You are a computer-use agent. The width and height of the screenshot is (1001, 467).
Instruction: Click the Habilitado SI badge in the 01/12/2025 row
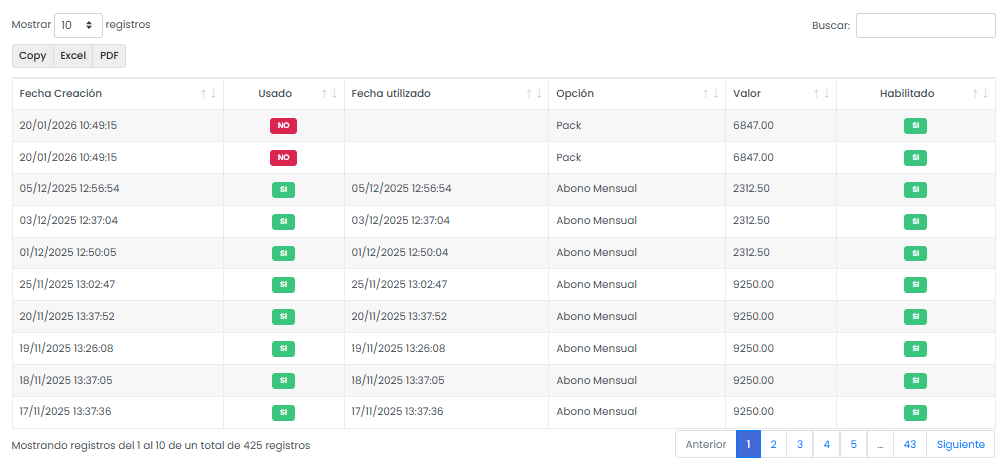[915, 253]
